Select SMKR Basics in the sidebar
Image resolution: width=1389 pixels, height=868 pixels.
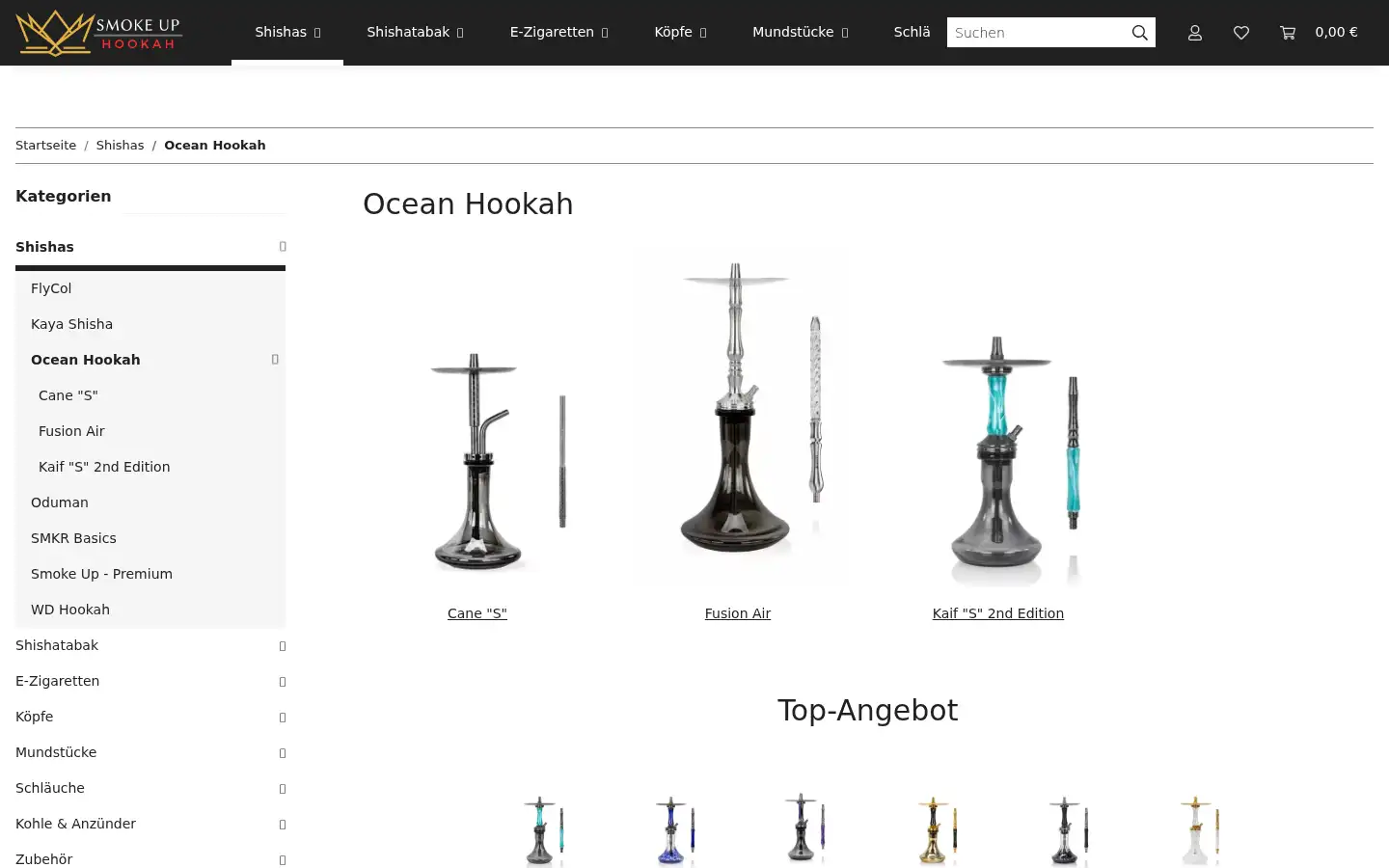73,538
